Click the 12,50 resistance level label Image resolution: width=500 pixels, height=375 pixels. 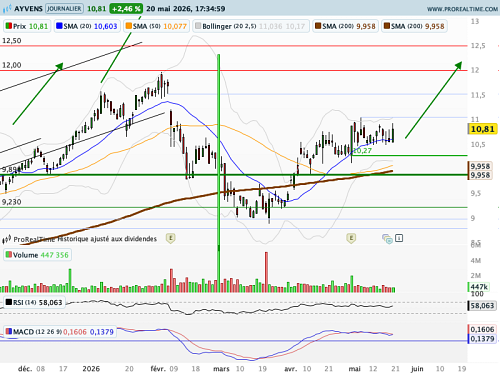pos(12,41)
